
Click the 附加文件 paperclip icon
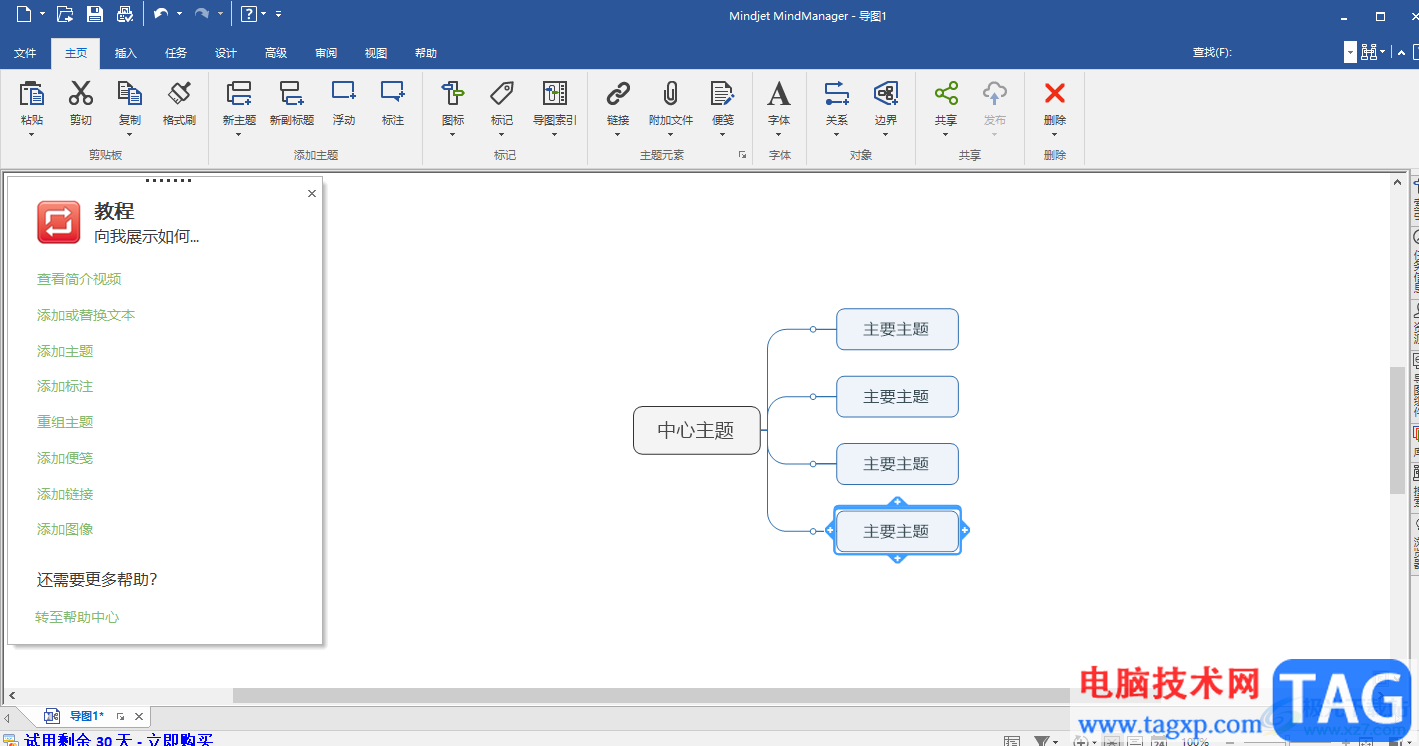[671, 94]
